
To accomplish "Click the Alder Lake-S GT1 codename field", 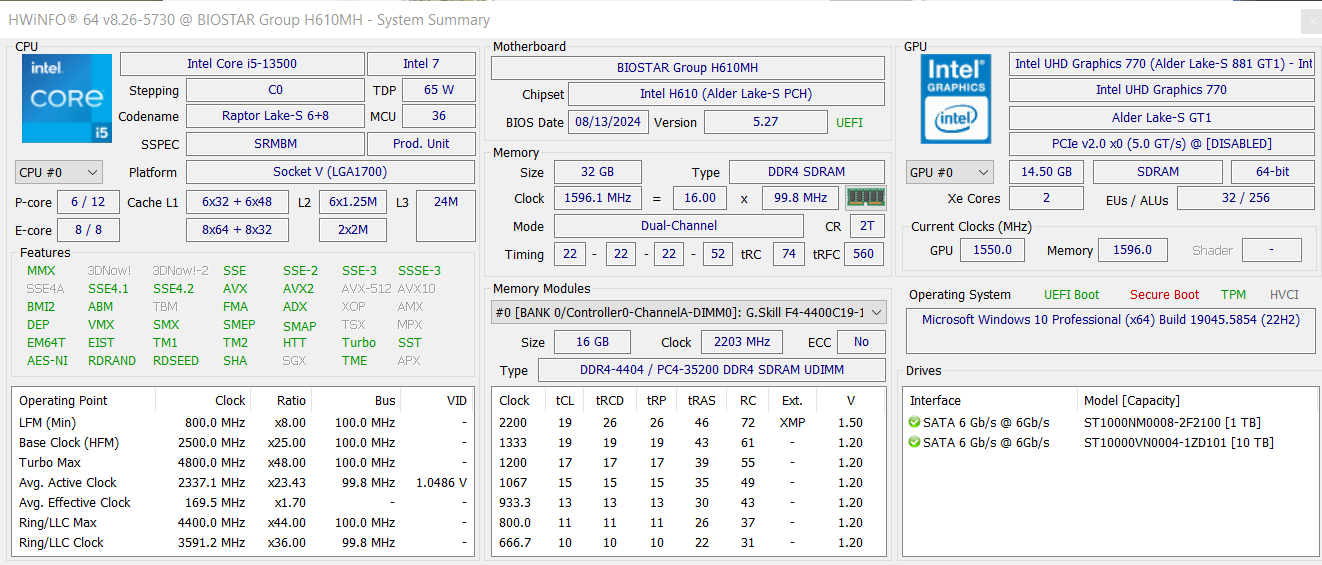I will 1161,117.
